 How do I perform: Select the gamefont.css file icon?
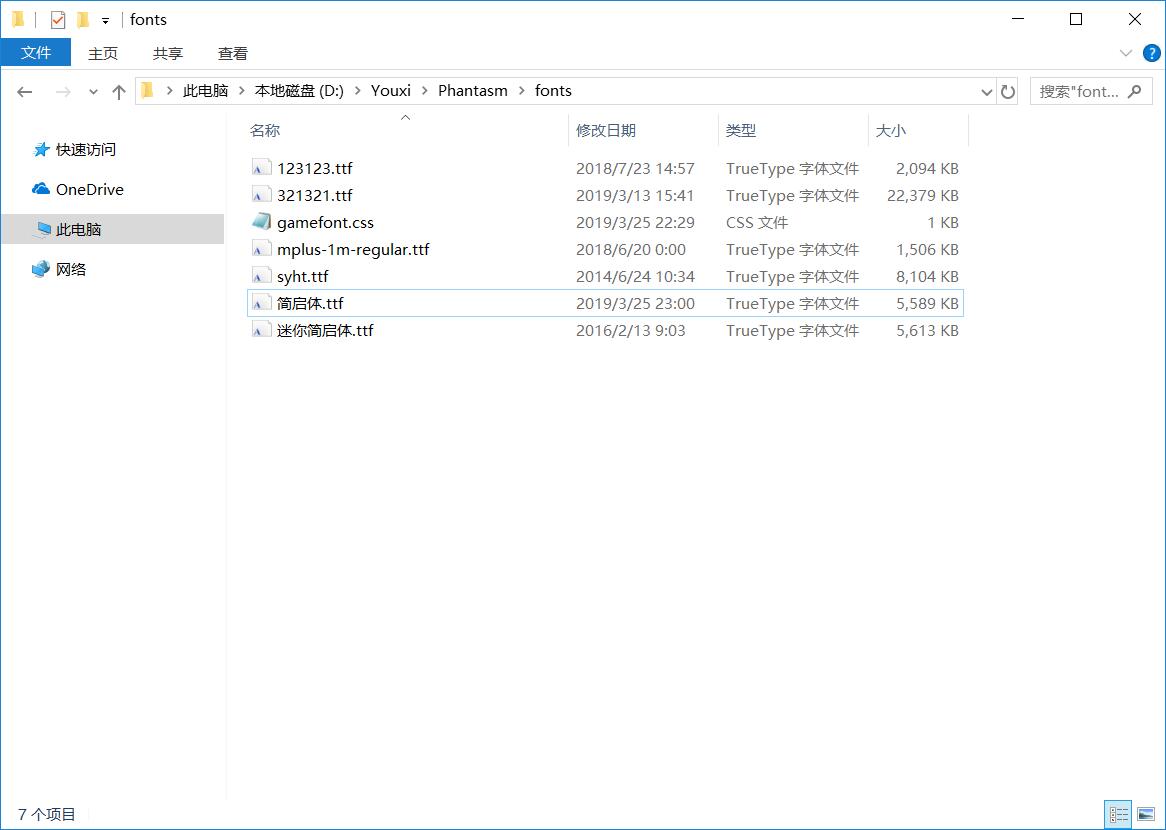click(261, 222)
